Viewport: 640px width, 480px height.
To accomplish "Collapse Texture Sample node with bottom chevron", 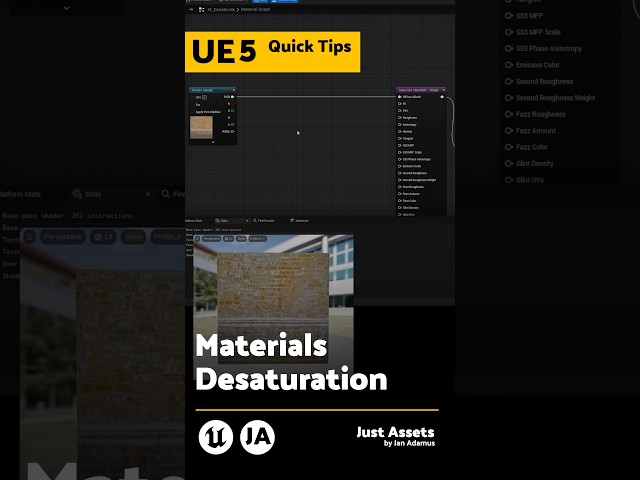I will tap(213, 142).
